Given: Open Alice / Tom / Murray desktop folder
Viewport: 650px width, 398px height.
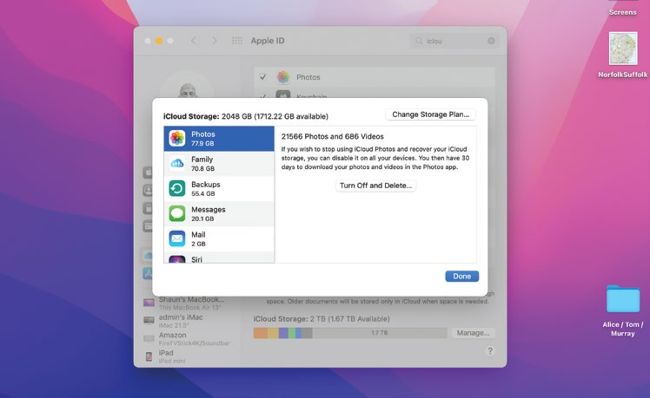Looking at the screenshot, I should coord(623,311).
